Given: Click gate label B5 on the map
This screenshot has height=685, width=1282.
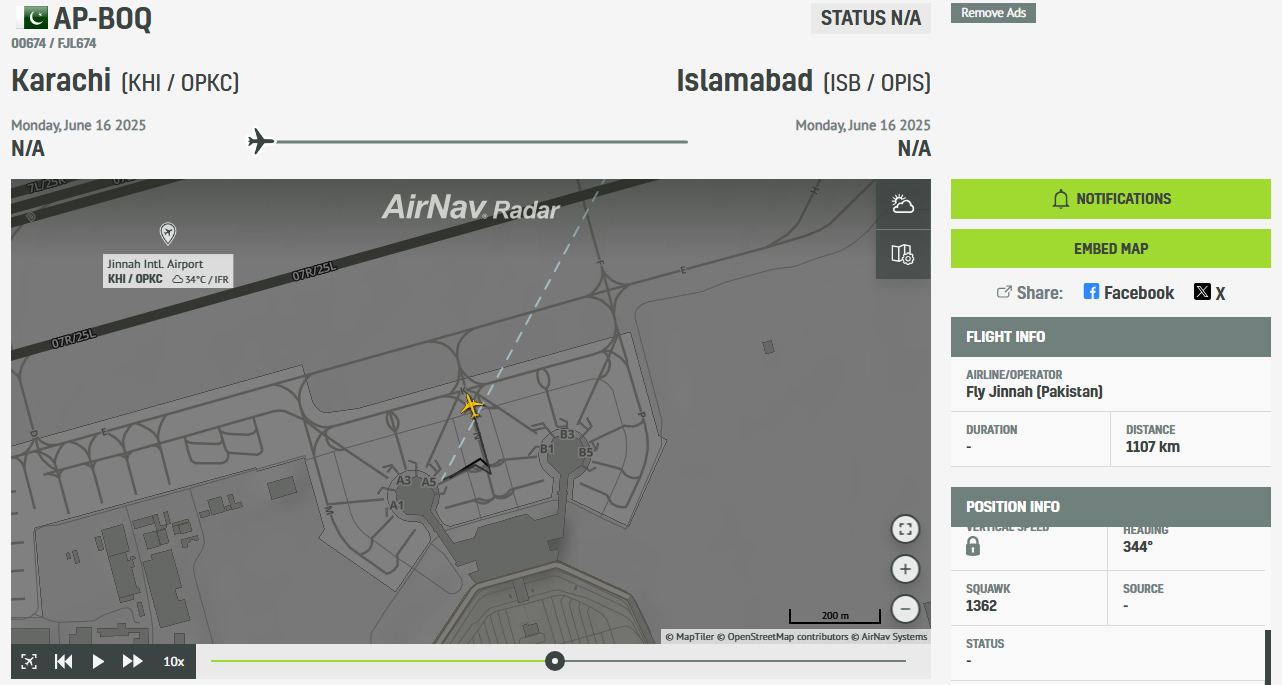Looking at the screenshot, I should coord(586,452).
